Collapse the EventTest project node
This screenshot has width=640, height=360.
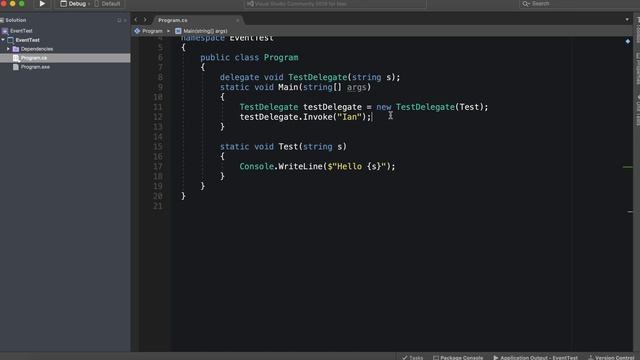point(3,40)
